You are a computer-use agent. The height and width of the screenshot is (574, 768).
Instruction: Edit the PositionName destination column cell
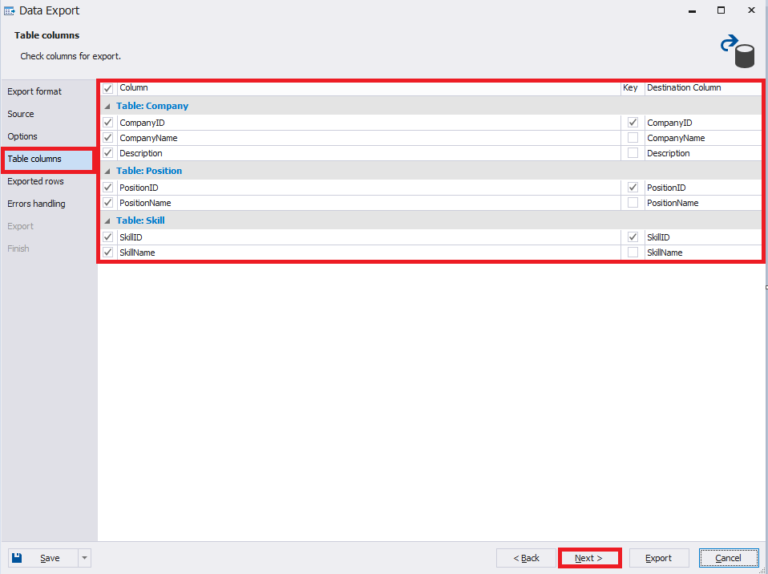(703, 202)
